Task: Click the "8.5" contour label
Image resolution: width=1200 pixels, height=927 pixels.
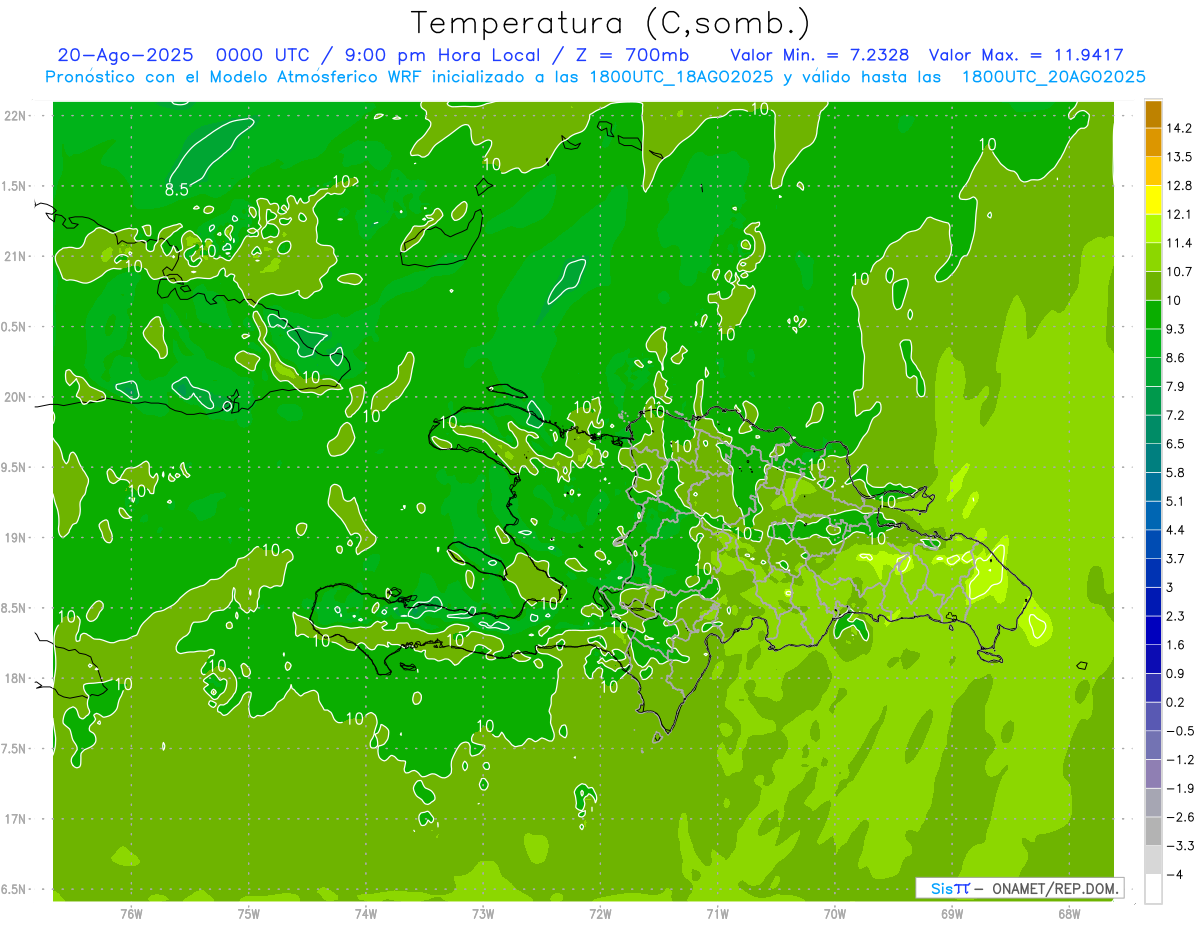Action: pos(177,189)
